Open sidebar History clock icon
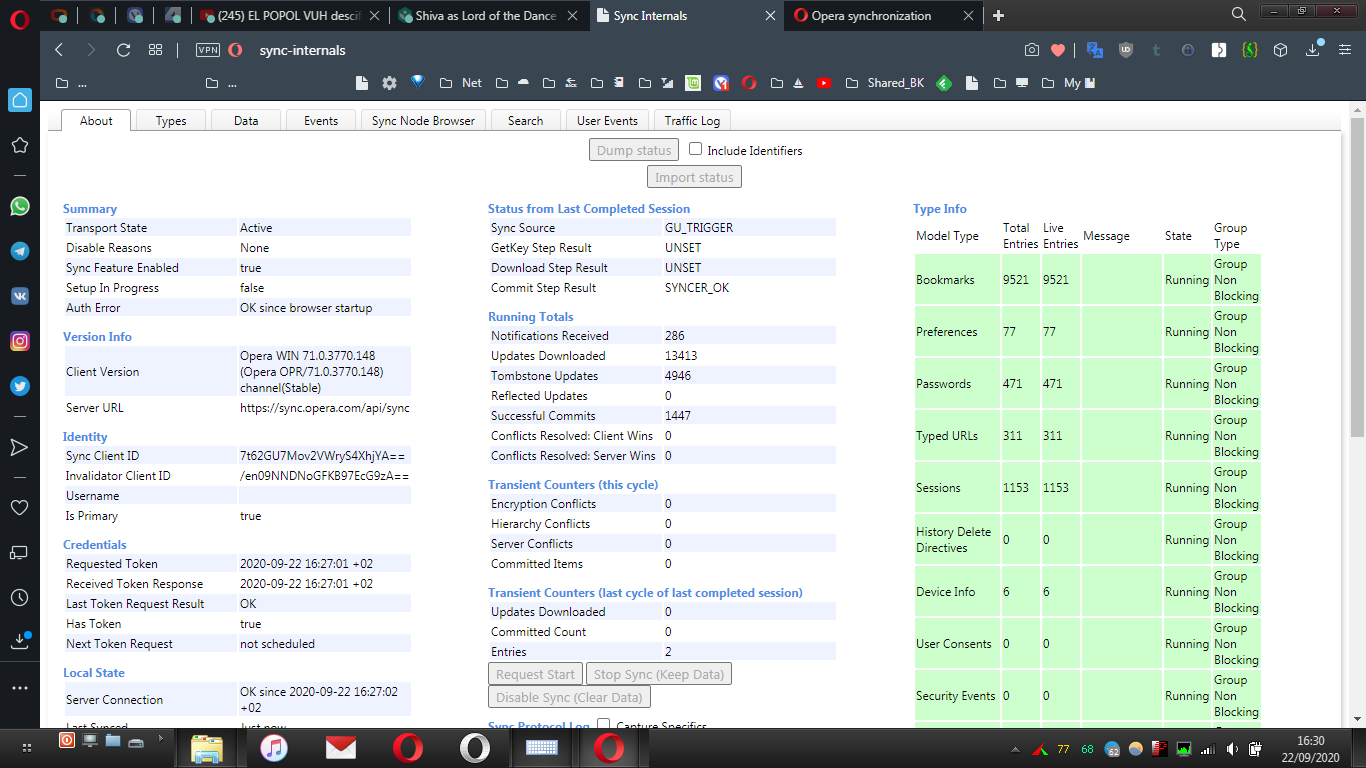Screen dimensions: 1366x768 [x=19, y=597]
